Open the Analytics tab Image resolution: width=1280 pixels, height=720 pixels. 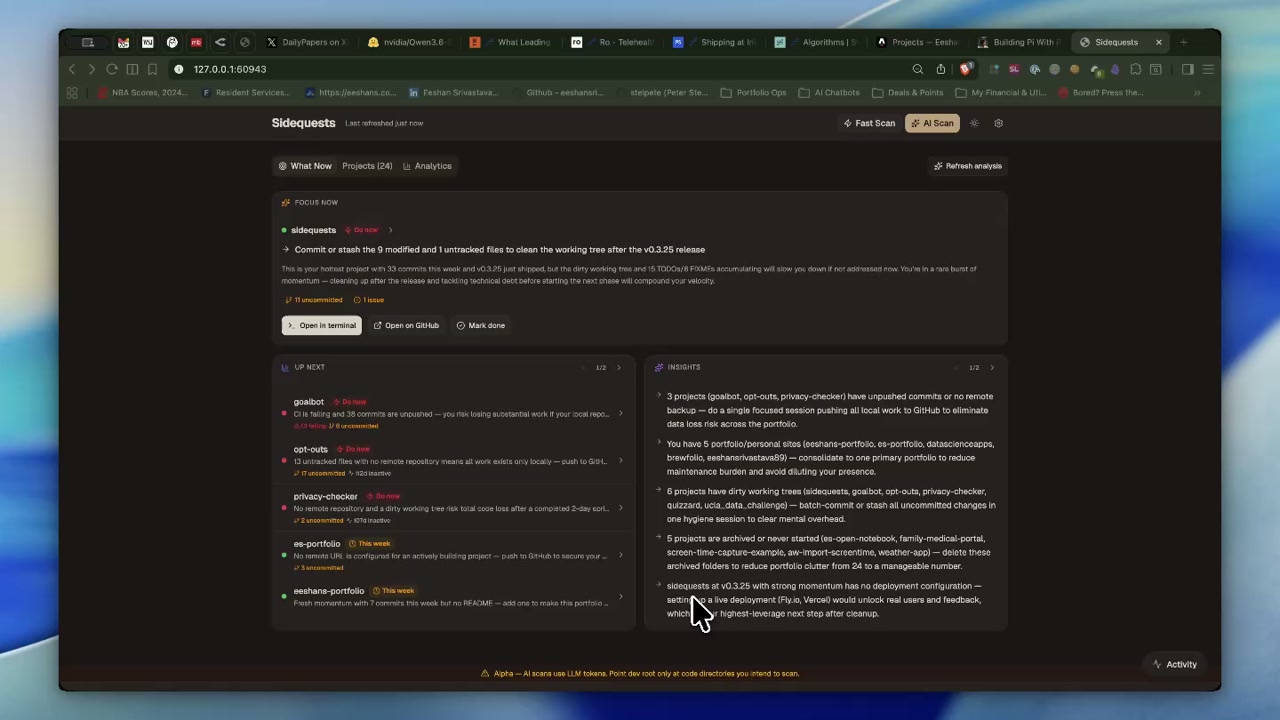(427, 166)
